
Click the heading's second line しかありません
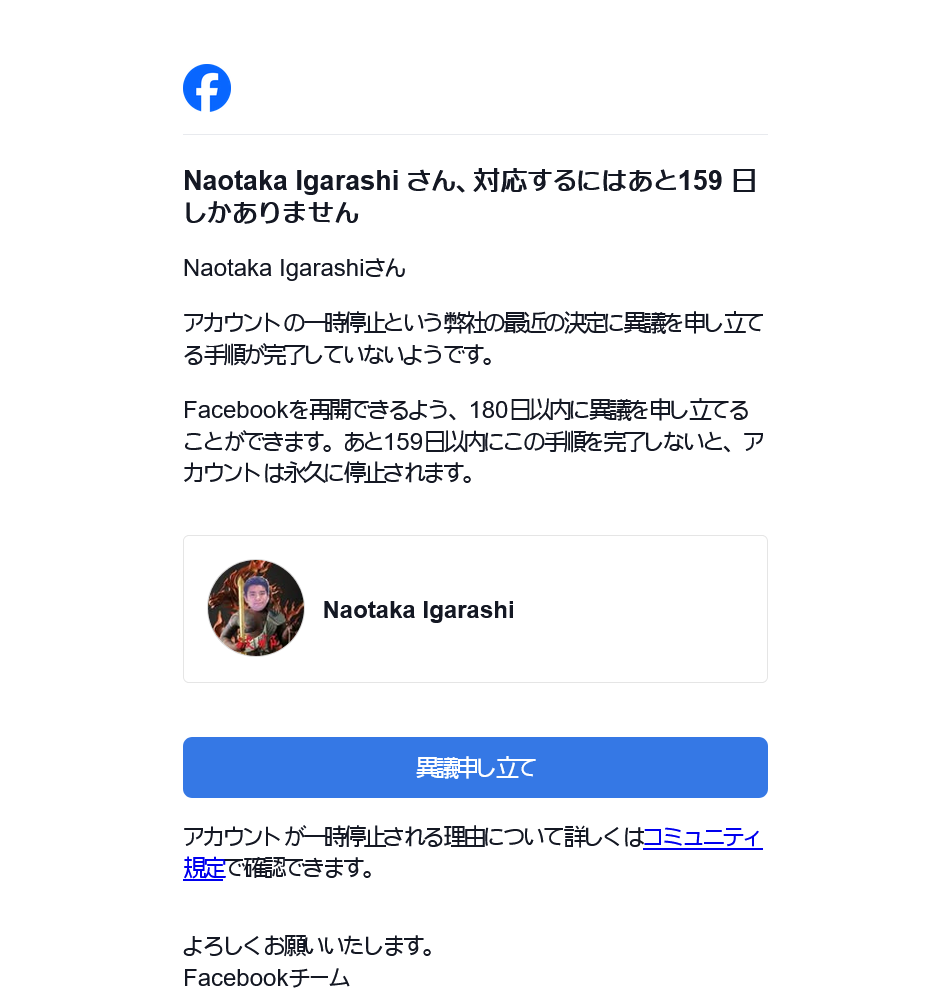(271, 213)
